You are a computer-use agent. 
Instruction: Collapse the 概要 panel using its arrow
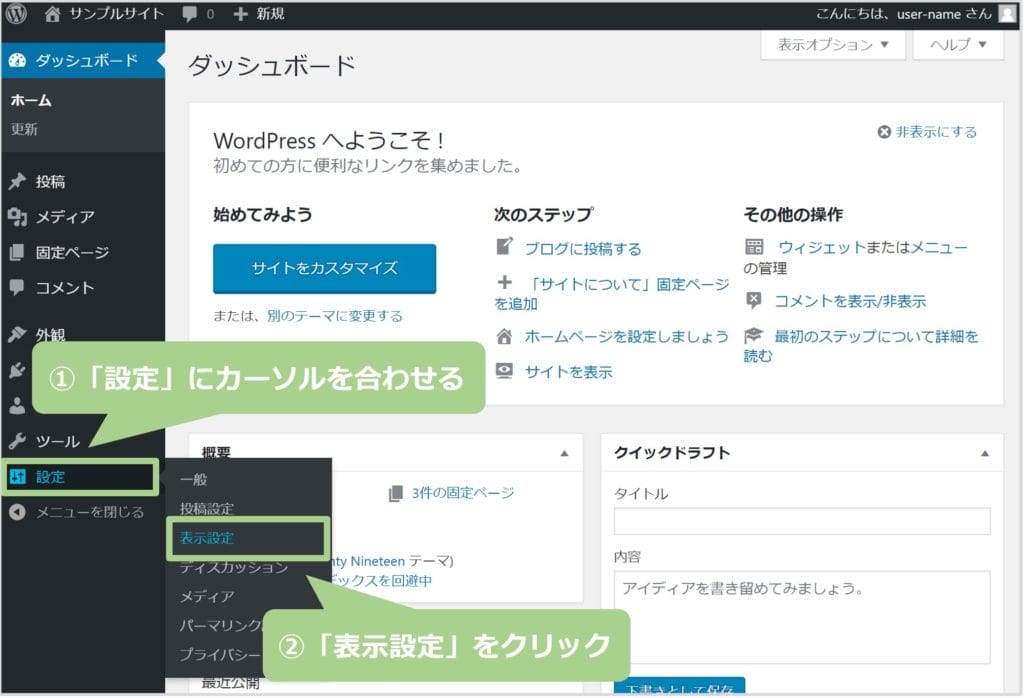click(x=564, y=453)
